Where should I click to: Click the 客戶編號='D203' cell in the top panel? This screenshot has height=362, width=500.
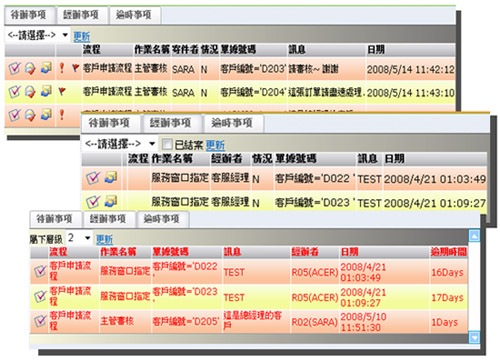tap(253, 69)
